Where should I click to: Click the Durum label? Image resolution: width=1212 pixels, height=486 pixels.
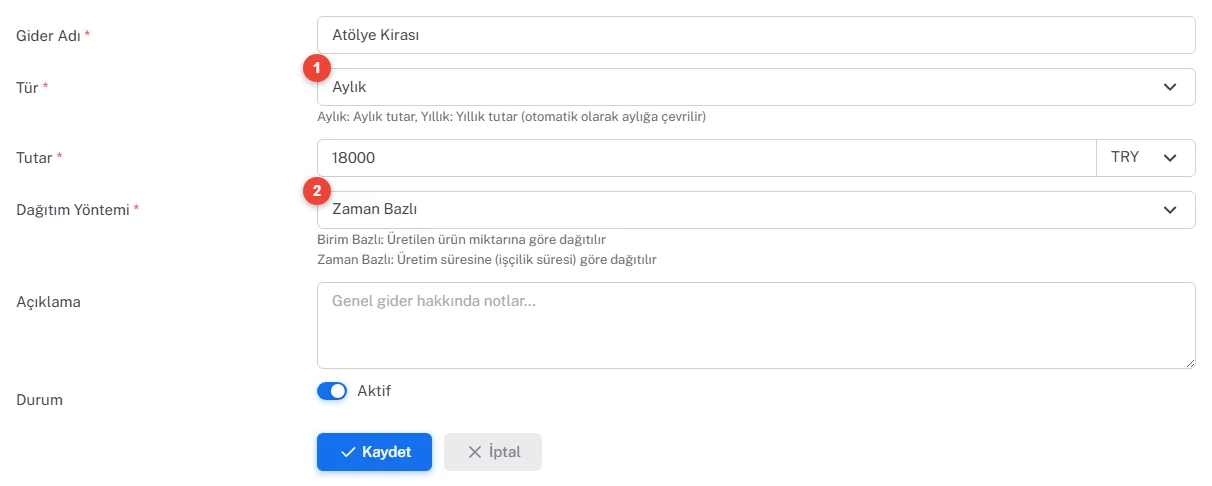39,400
